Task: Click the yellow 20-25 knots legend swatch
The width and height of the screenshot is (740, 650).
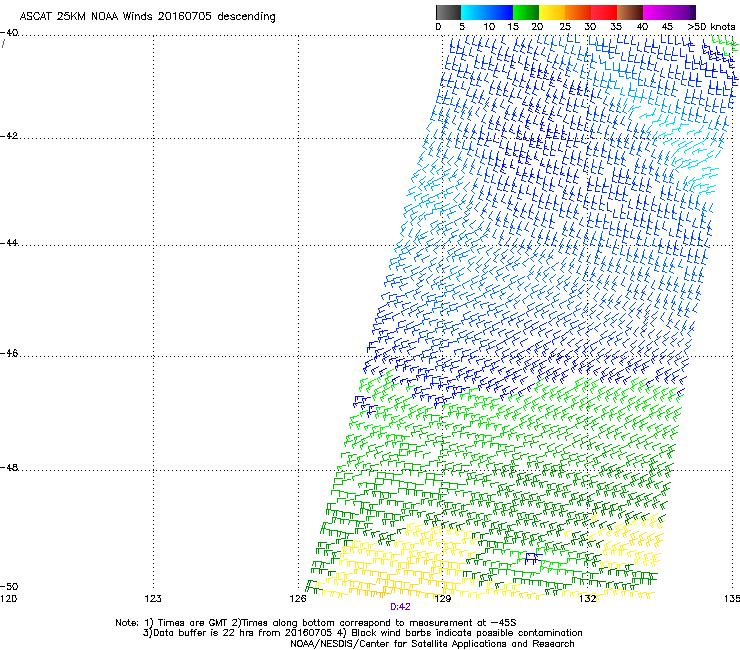Action: pos(552,12)
